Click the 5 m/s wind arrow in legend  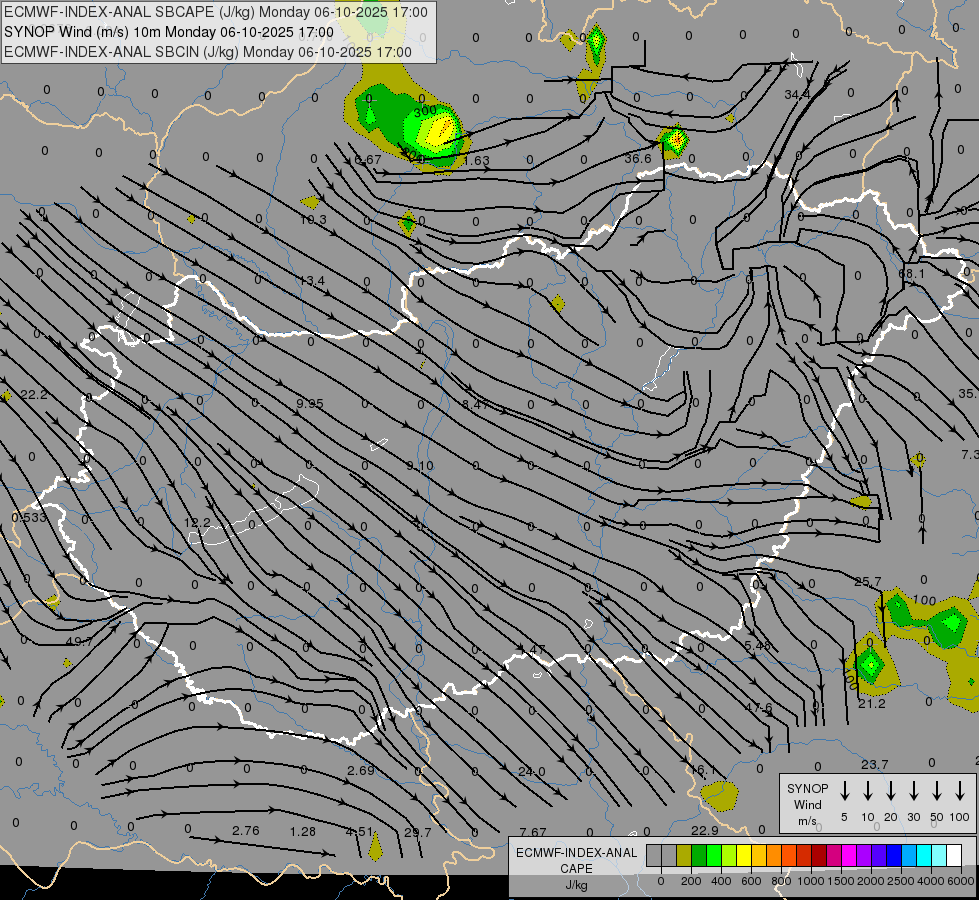(x=844, y=791)
